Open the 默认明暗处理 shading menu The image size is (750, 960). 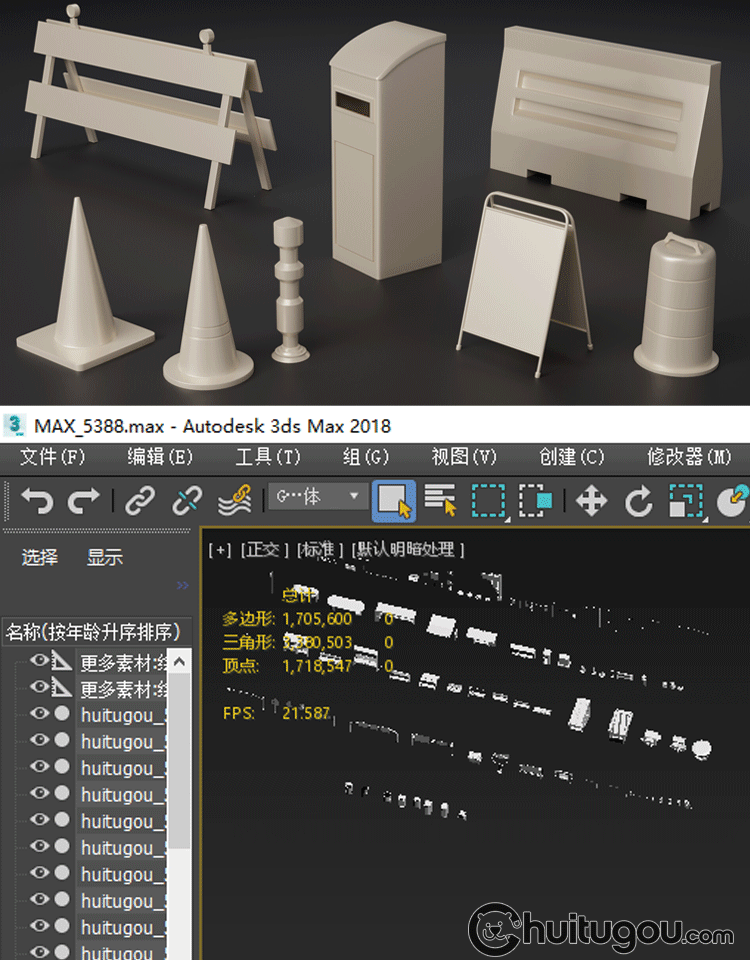tap(409, 550)
